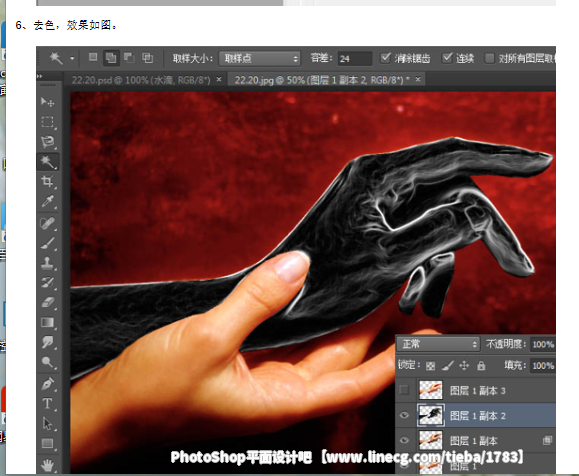The width and height of the screenshot is (579, 476).
Task: Toggle the 连续 contiguous checkbox
Action: (x=447, y=58)
